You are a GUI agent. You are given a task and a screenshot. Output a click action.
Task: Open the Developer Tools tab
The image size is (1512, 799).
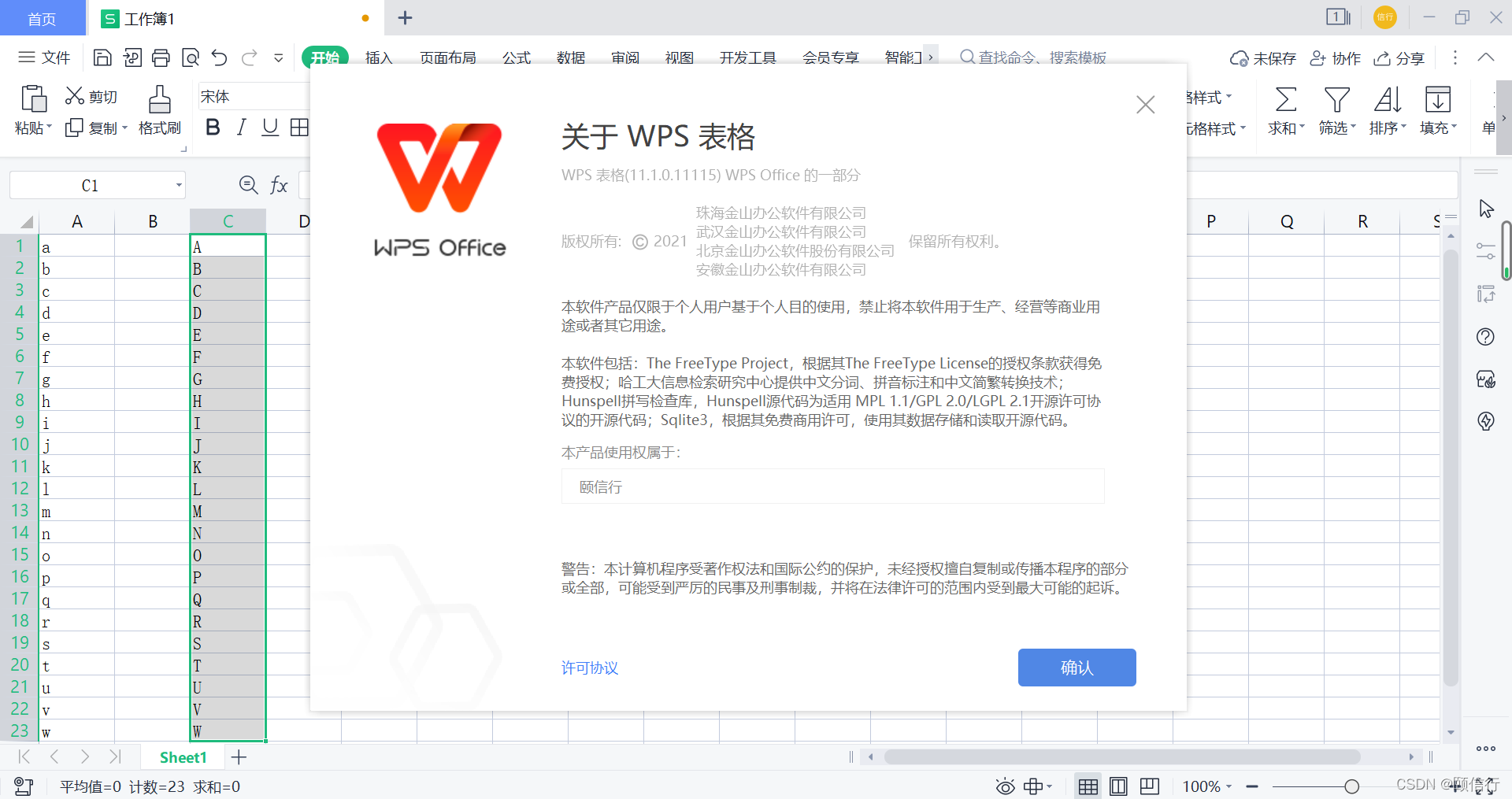tap(748, 57)
